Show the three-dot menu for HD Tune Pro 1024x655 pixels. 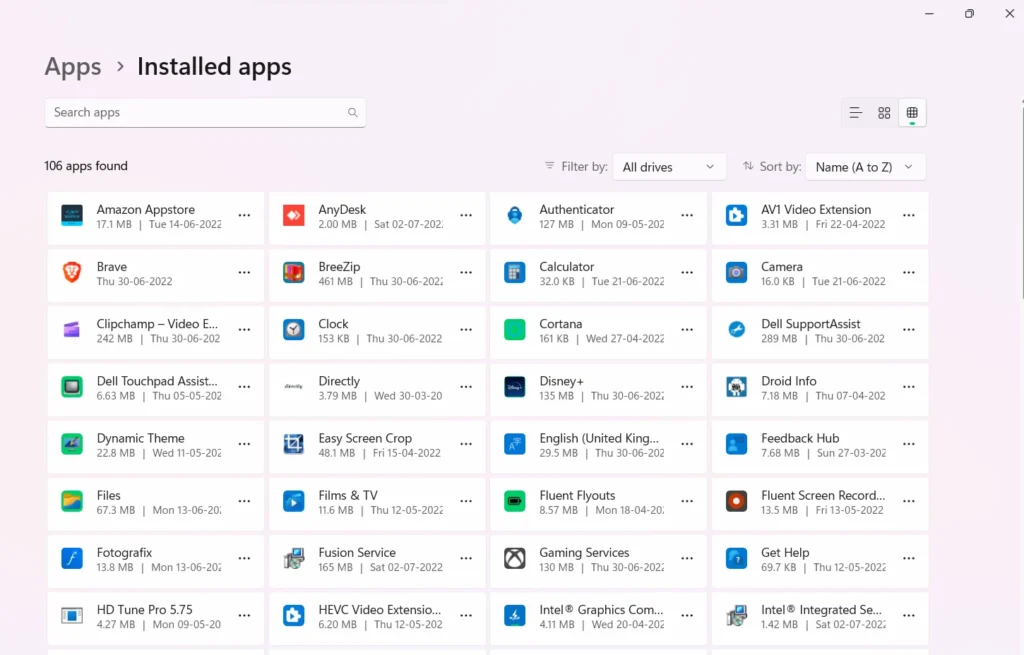coord(244,615)
